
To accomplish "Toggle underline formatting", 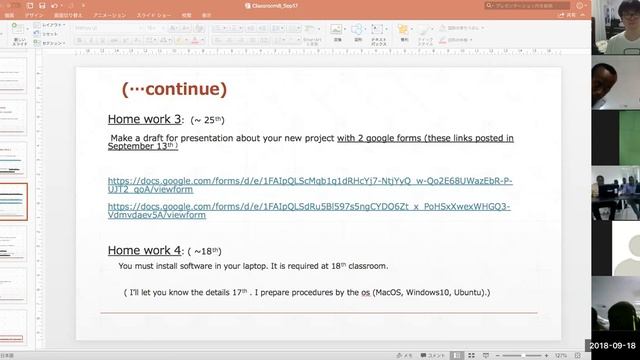I will pyautogui.click(x=102, y=40).
